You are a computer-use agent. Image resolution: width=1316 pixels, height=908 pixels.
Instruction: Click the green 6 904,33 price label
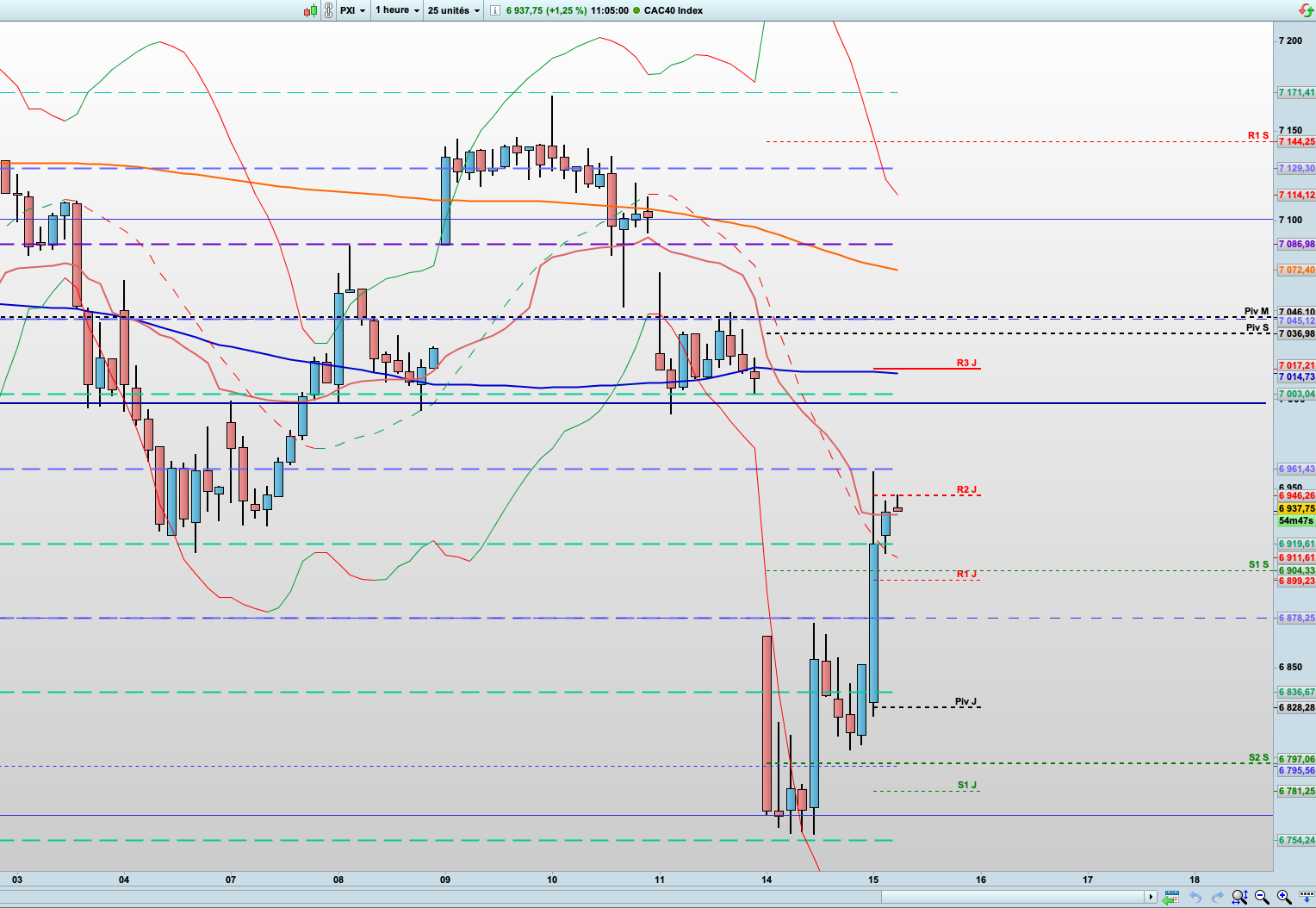[x=1296, y=570]
